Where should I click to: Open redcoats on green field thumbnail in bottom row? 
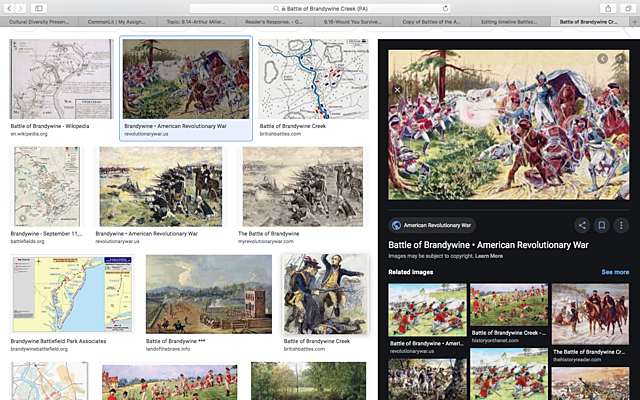click(169, 382)
